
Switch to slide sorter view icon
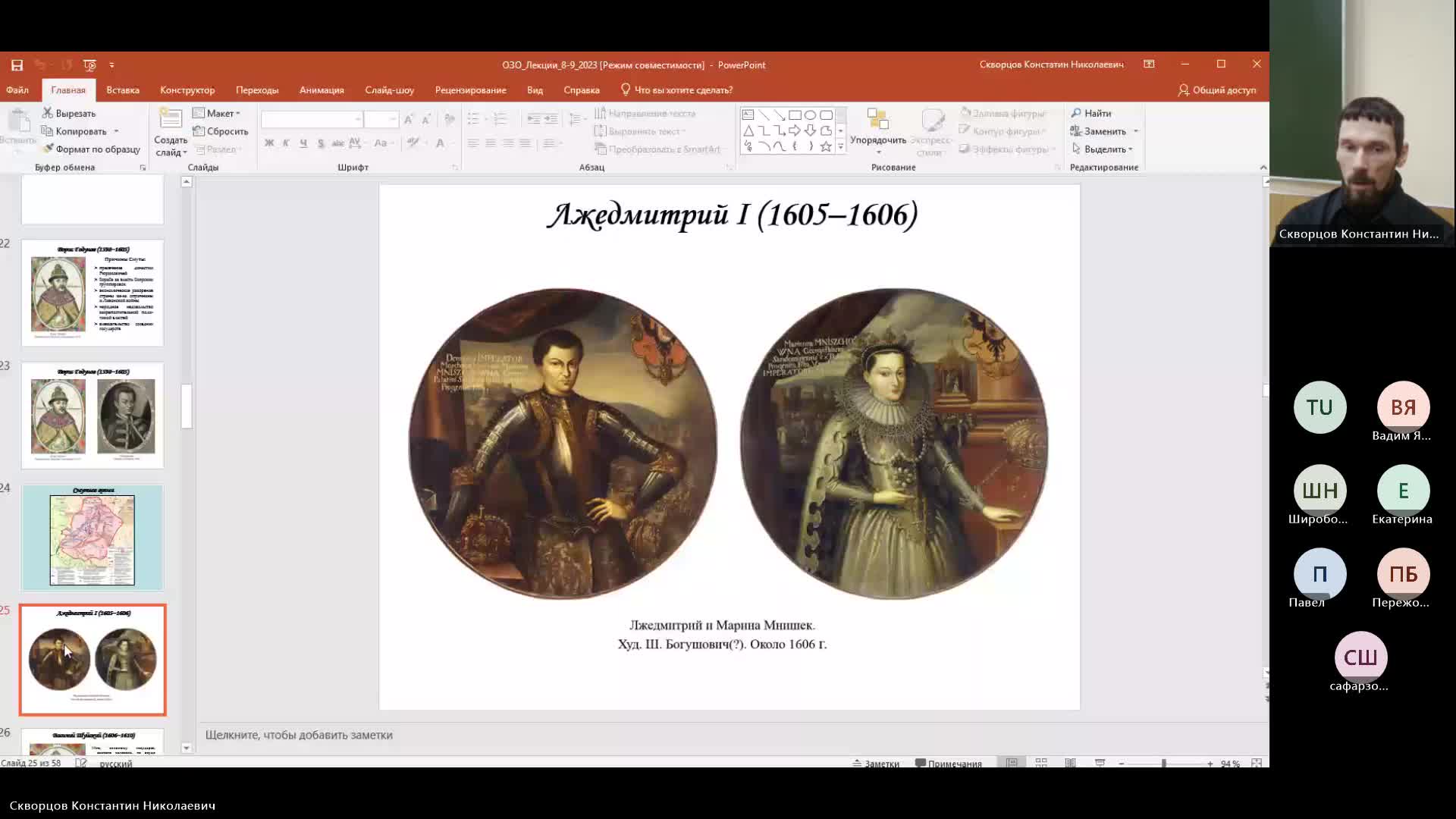click(1041, 763)
